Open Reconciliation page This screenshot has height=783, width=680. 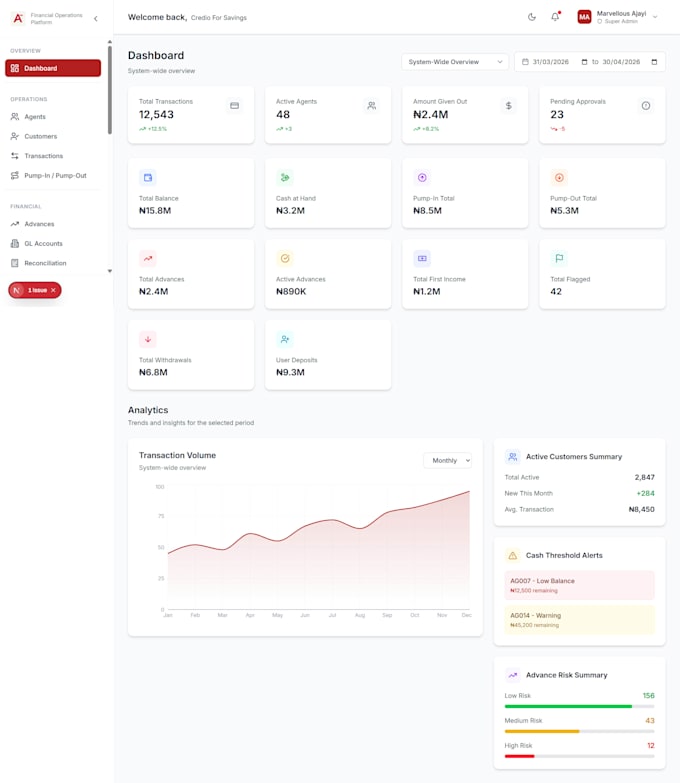point(53,263)
